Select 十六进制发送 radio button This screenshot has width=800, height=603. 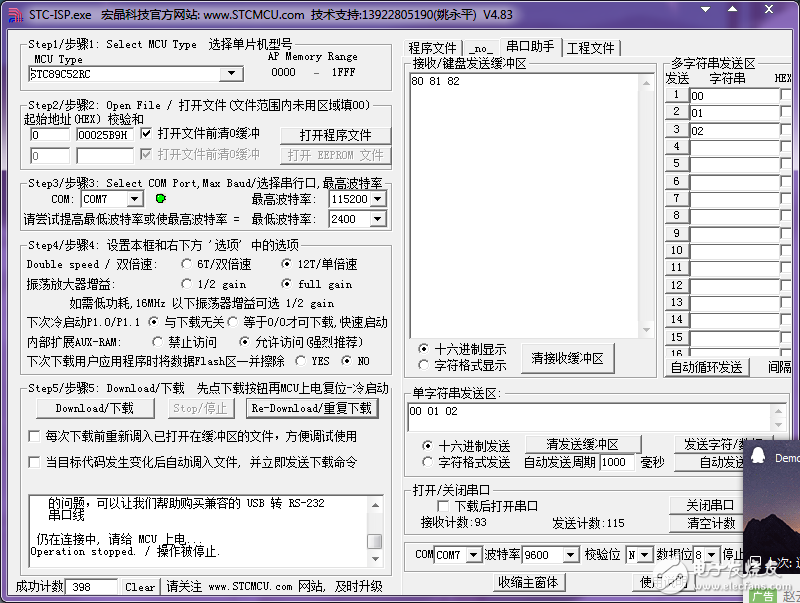point(427,446)
